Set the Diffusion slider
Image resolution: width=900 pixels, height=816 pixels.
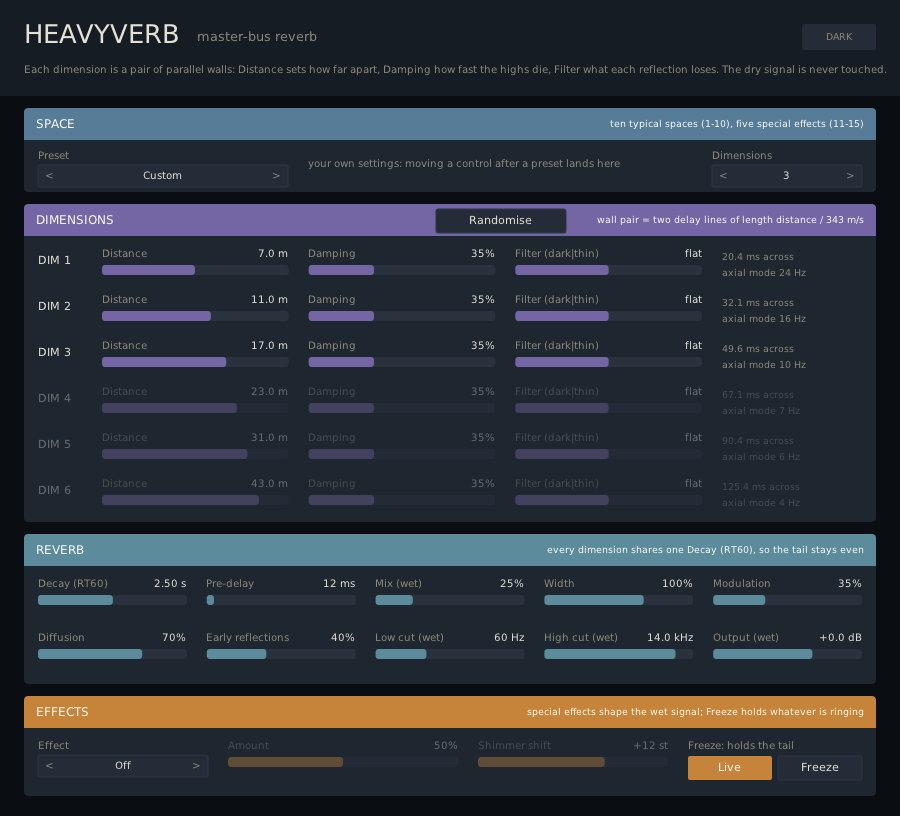[x=112, y=654]
